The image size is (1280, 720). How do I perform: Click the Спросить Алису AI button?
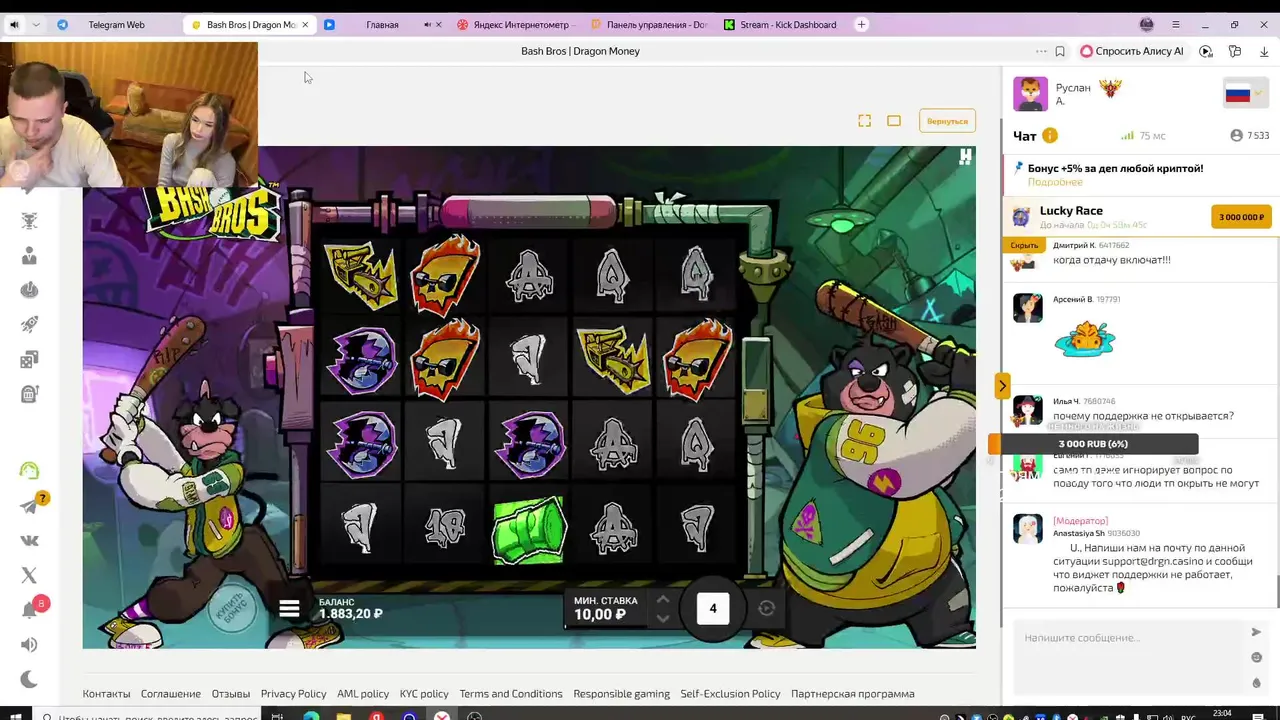pos(1132,51)
